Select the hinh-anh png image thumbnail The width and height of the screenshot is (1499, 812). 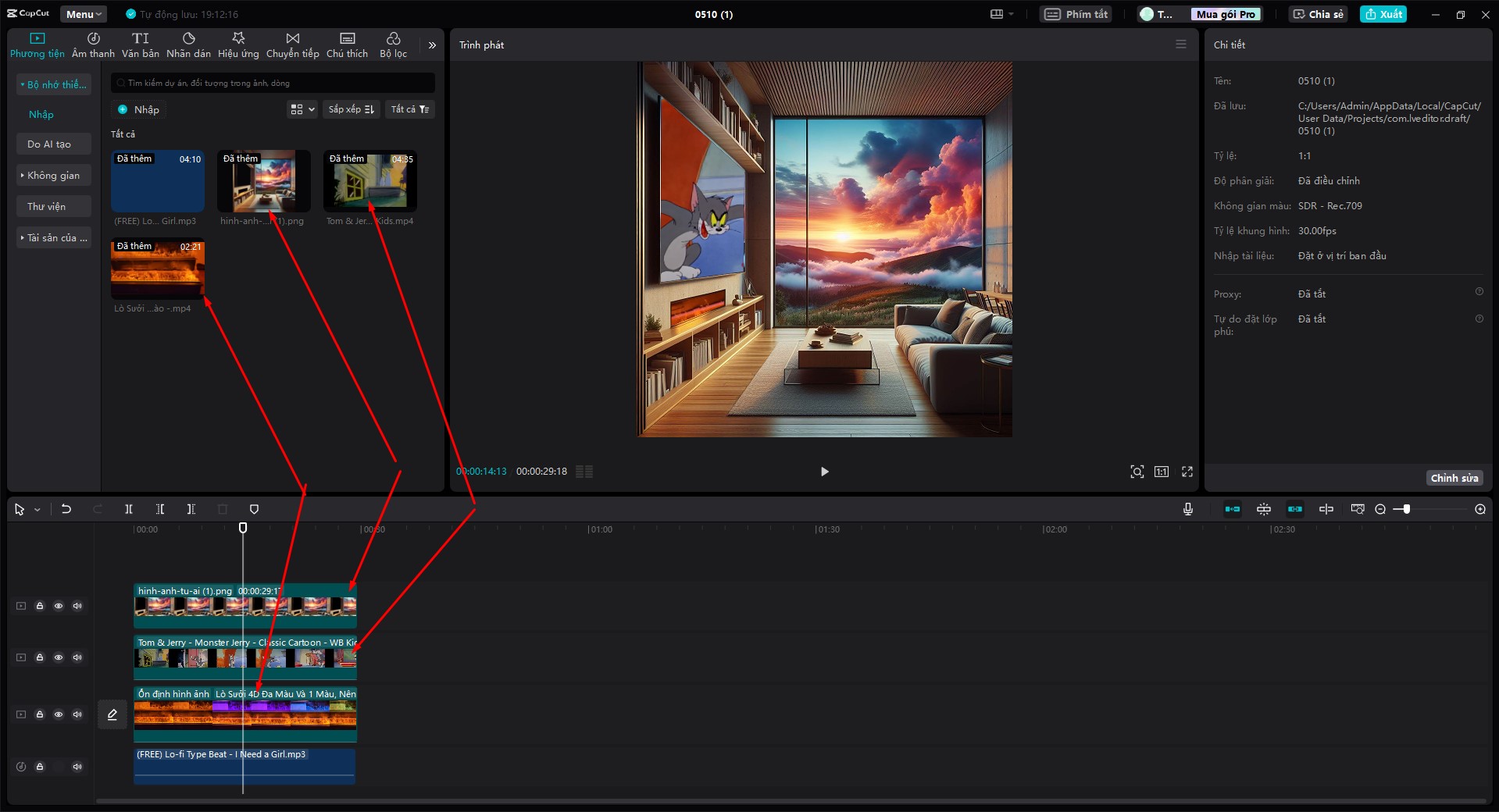(263, 181)
